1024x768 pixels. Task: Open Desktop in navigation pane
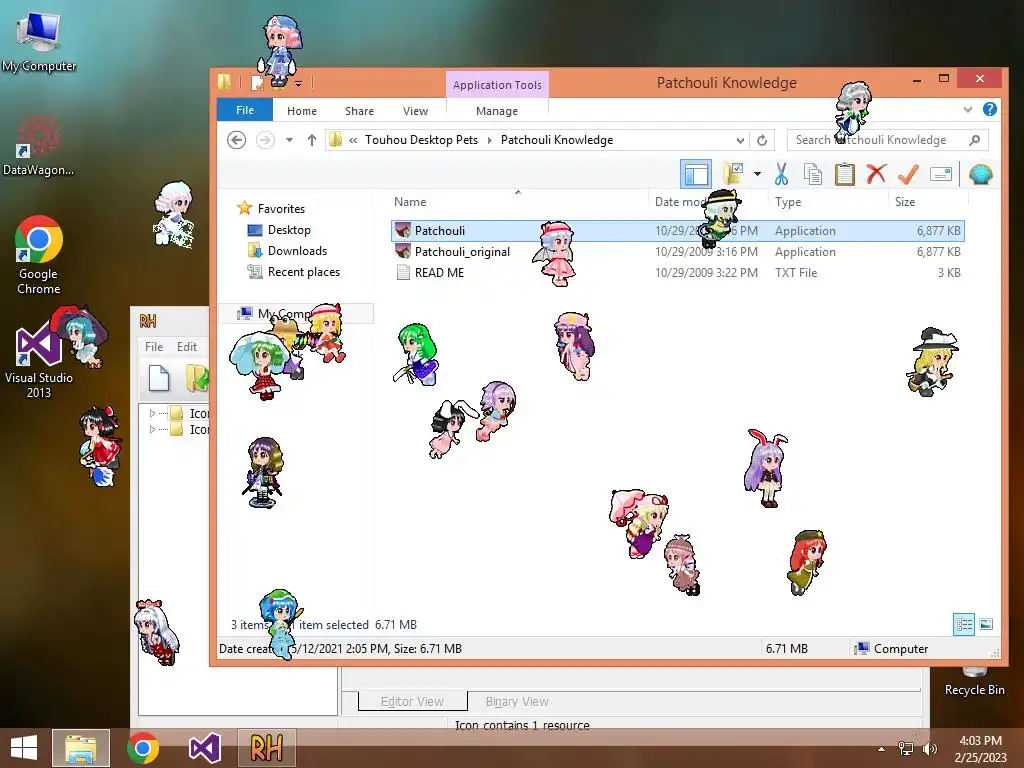[x=289, y=230]
